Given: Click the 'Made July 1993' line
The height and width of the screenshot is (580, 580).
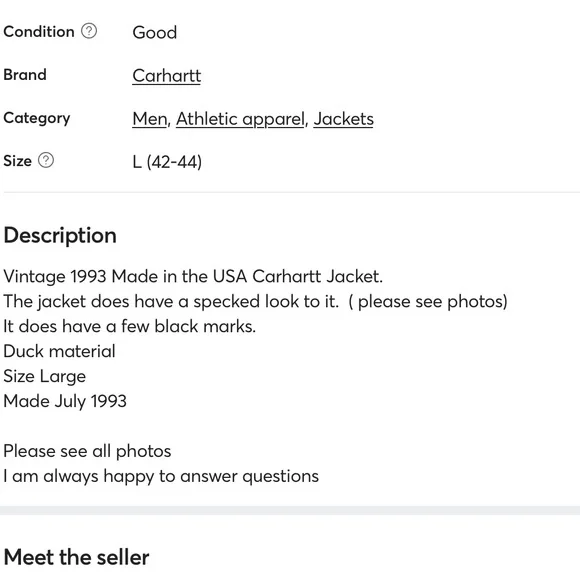Looking at the screenshot, I should tap(65, 401).
